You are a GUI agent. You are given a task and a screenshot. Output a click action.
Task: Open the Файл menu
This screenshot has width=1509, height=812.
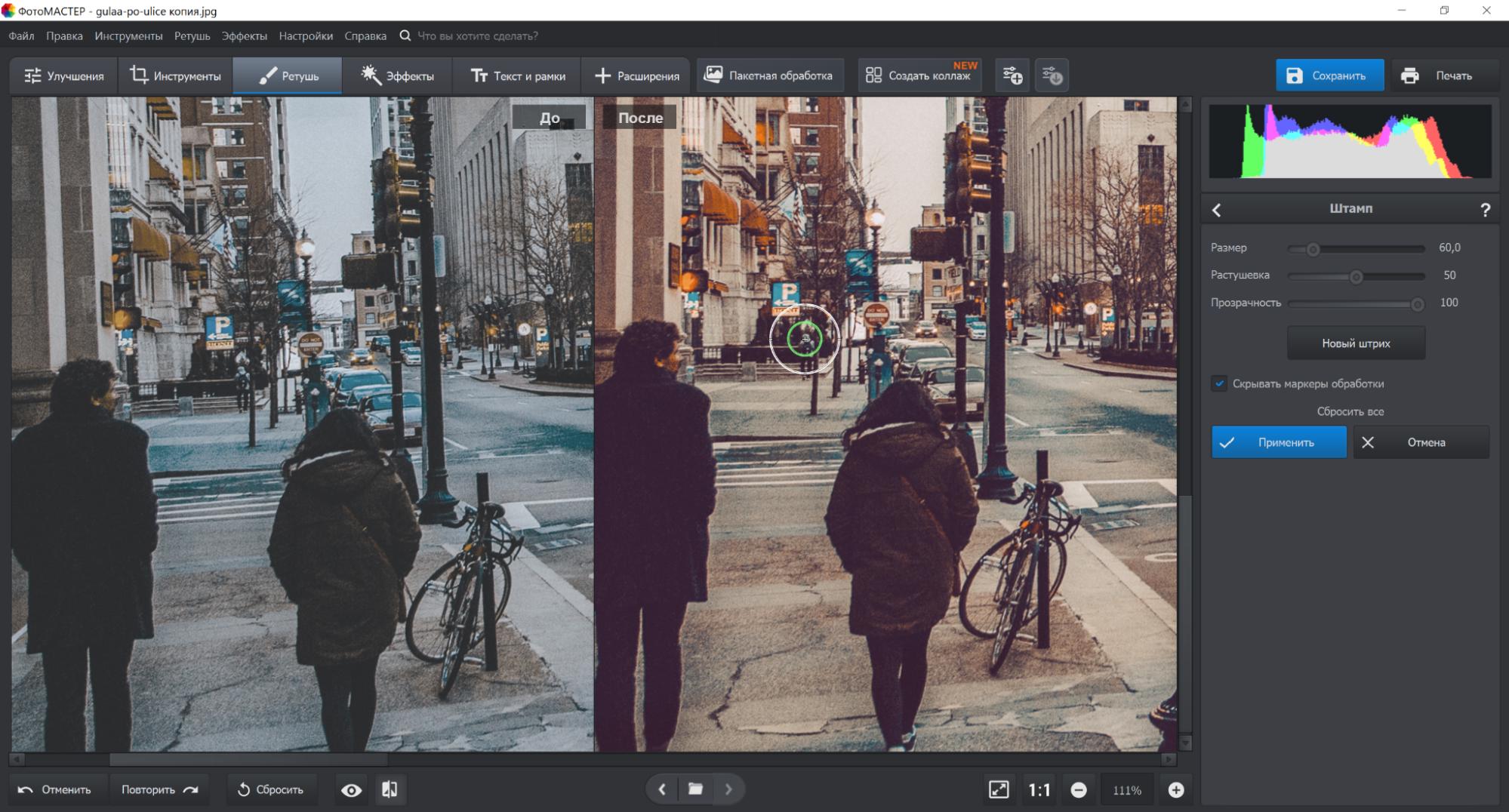[x=21, y=35]
